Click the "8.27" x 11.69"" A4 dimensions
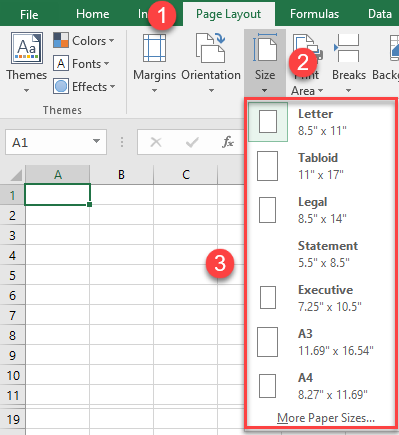 tap(333, 395)
